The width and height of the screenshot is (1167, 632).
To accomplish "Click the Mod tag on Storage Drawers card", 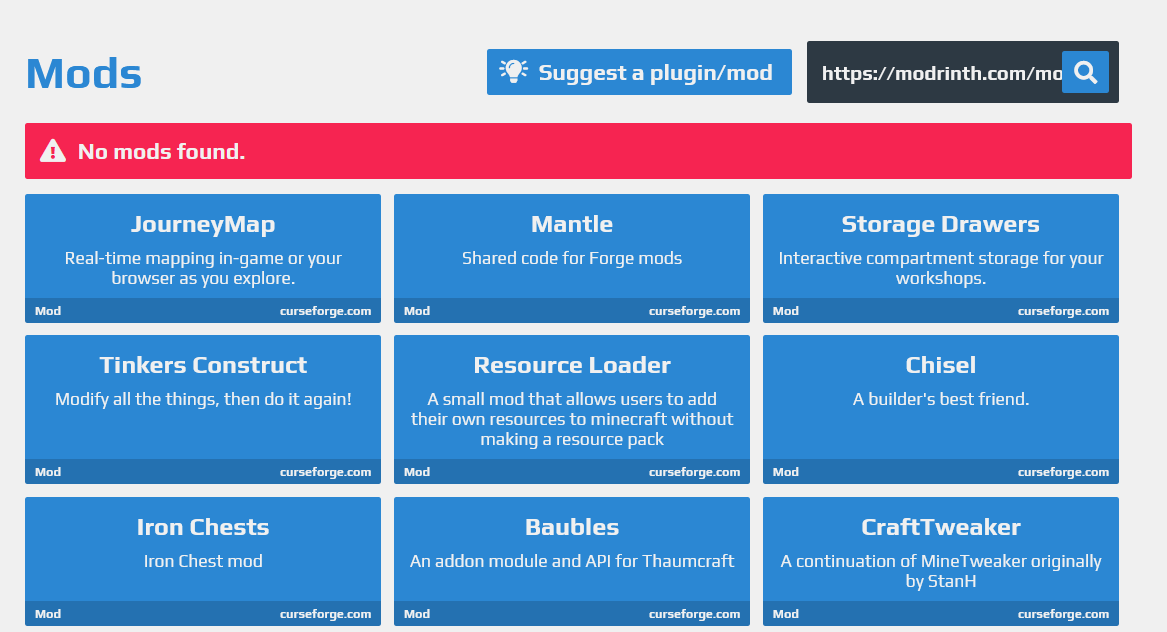I will click(x=786, y=311).
